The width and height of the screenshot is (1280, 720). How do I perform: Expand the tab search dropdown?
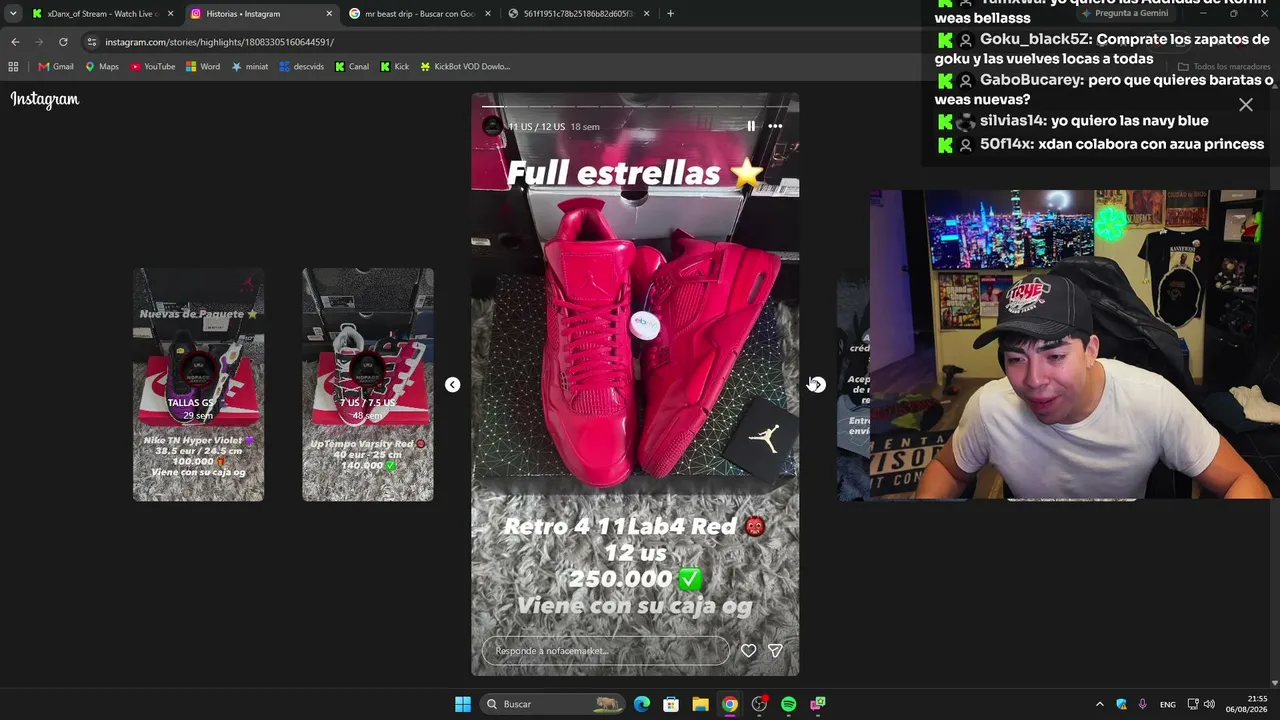click(13, 14)
